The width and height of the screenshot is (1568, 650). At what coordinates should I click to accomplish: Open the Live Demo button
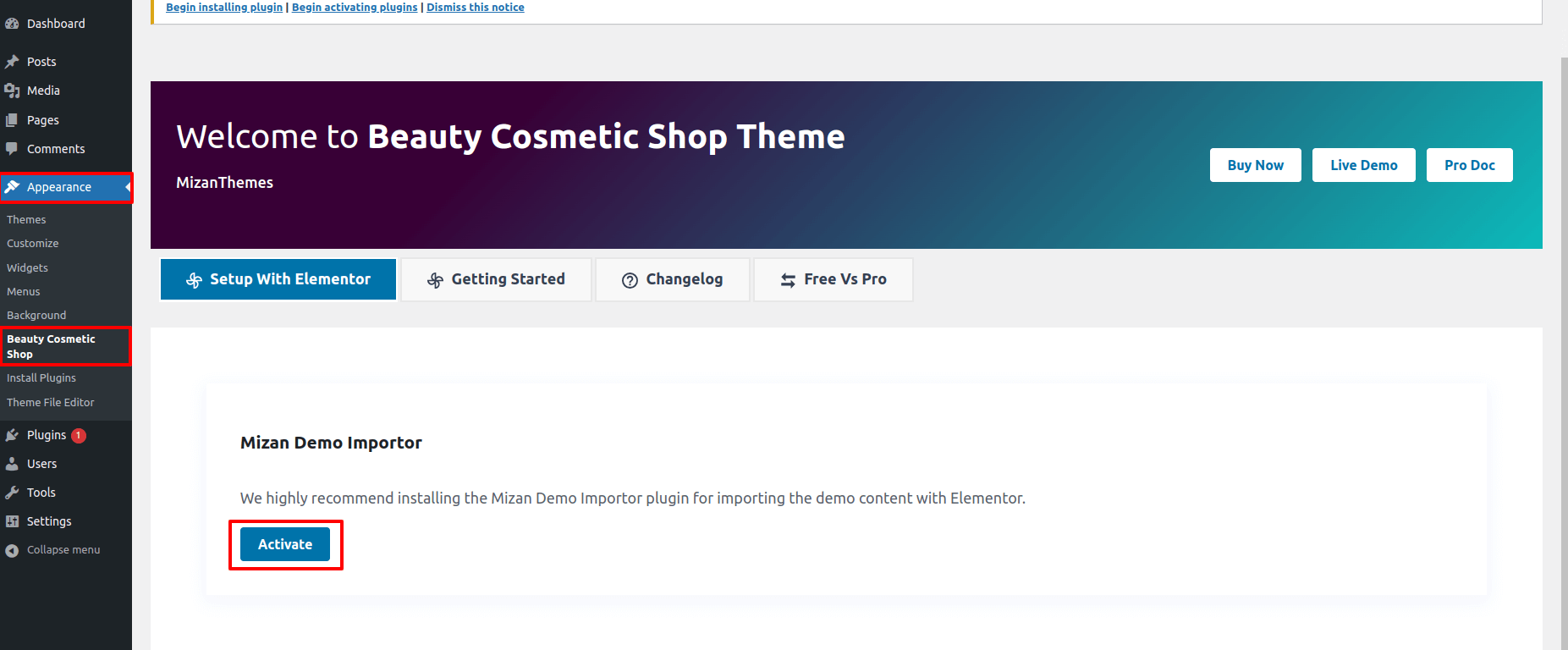1363,165
